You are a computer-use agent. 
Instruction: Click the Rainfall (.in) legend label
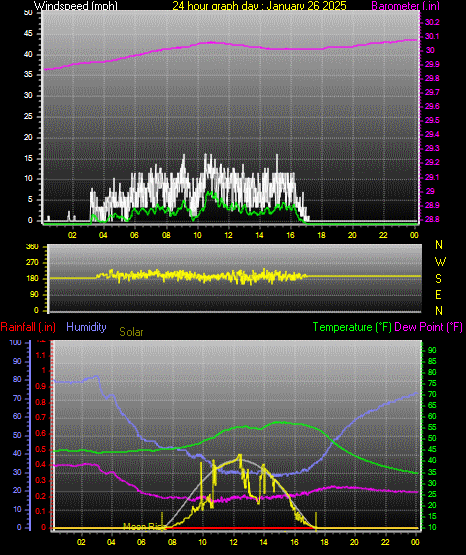coord(28,327)
